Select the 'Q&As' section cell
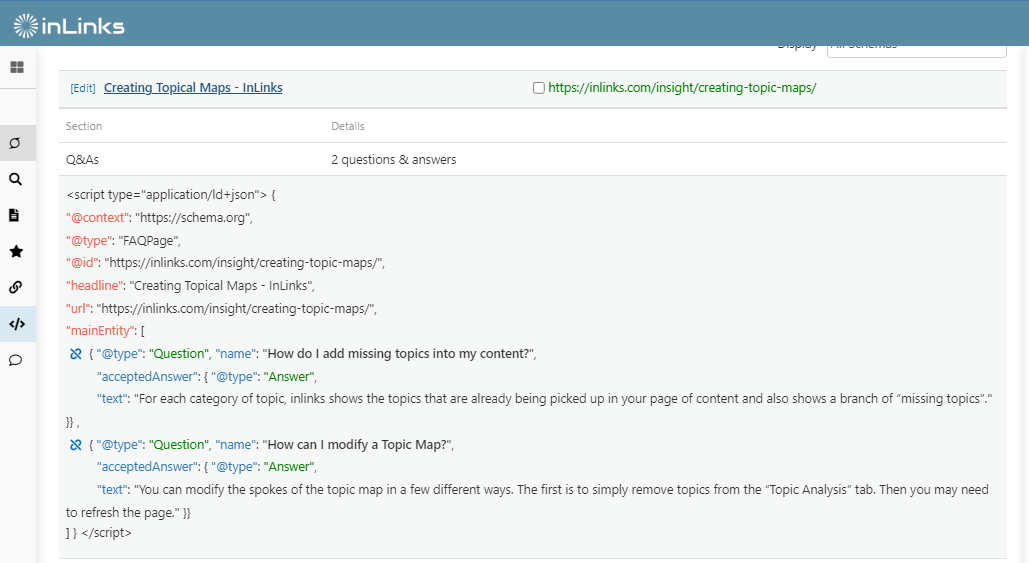This screenshot has width=1029, height=563. click(83, 159)
